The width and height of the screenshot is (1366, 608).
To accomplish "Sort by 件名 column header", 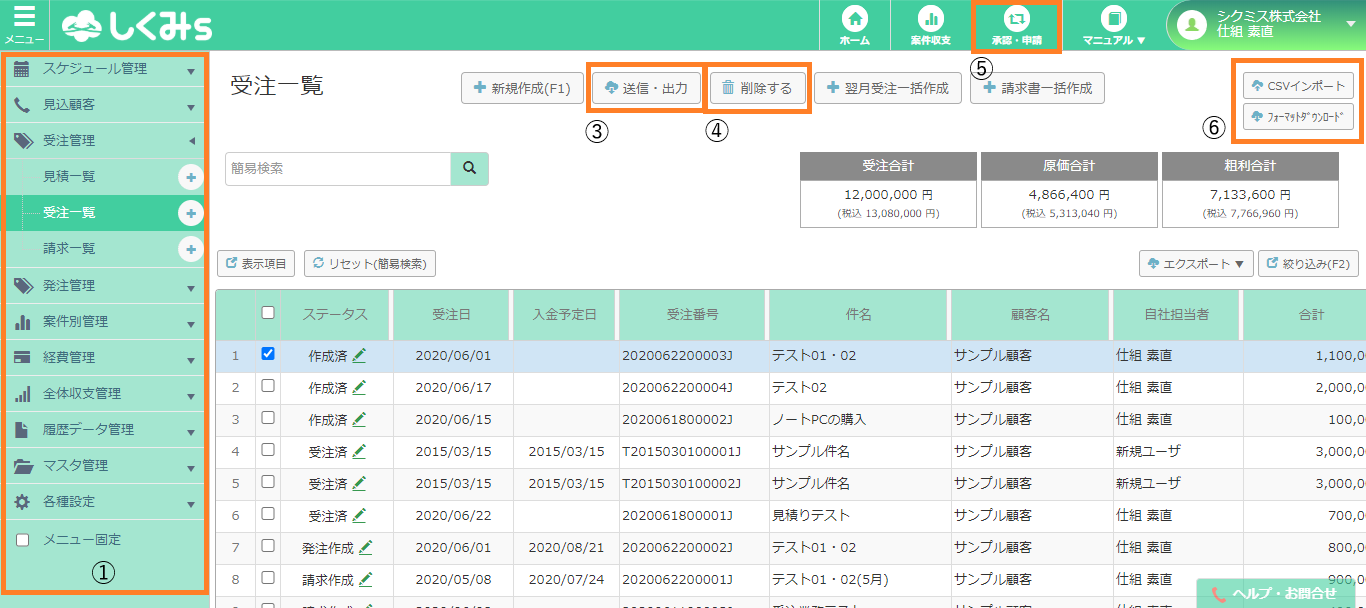I will tap(858, 314).
